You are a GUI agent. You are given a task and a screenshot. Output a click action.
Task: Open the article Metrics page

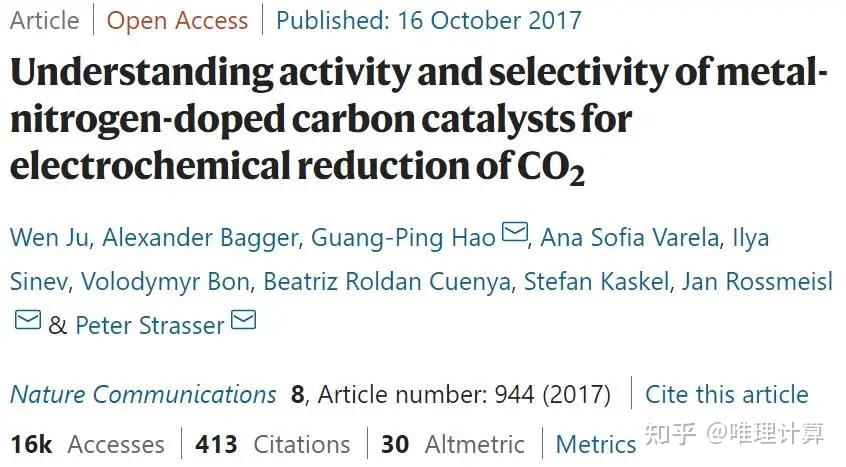tap(596, 444)
